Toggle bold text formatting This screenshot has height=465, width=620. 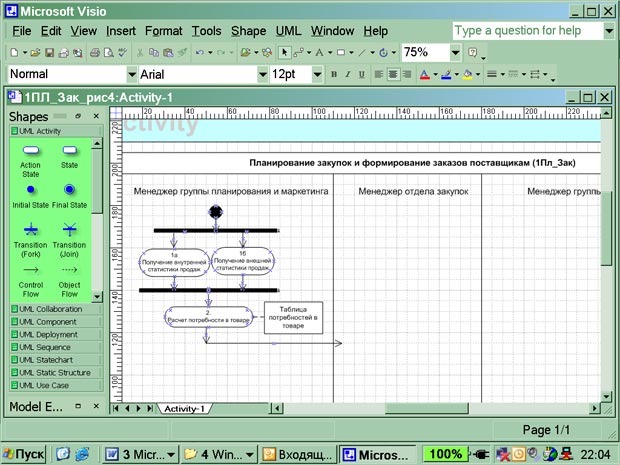click(x=334, y=74)
